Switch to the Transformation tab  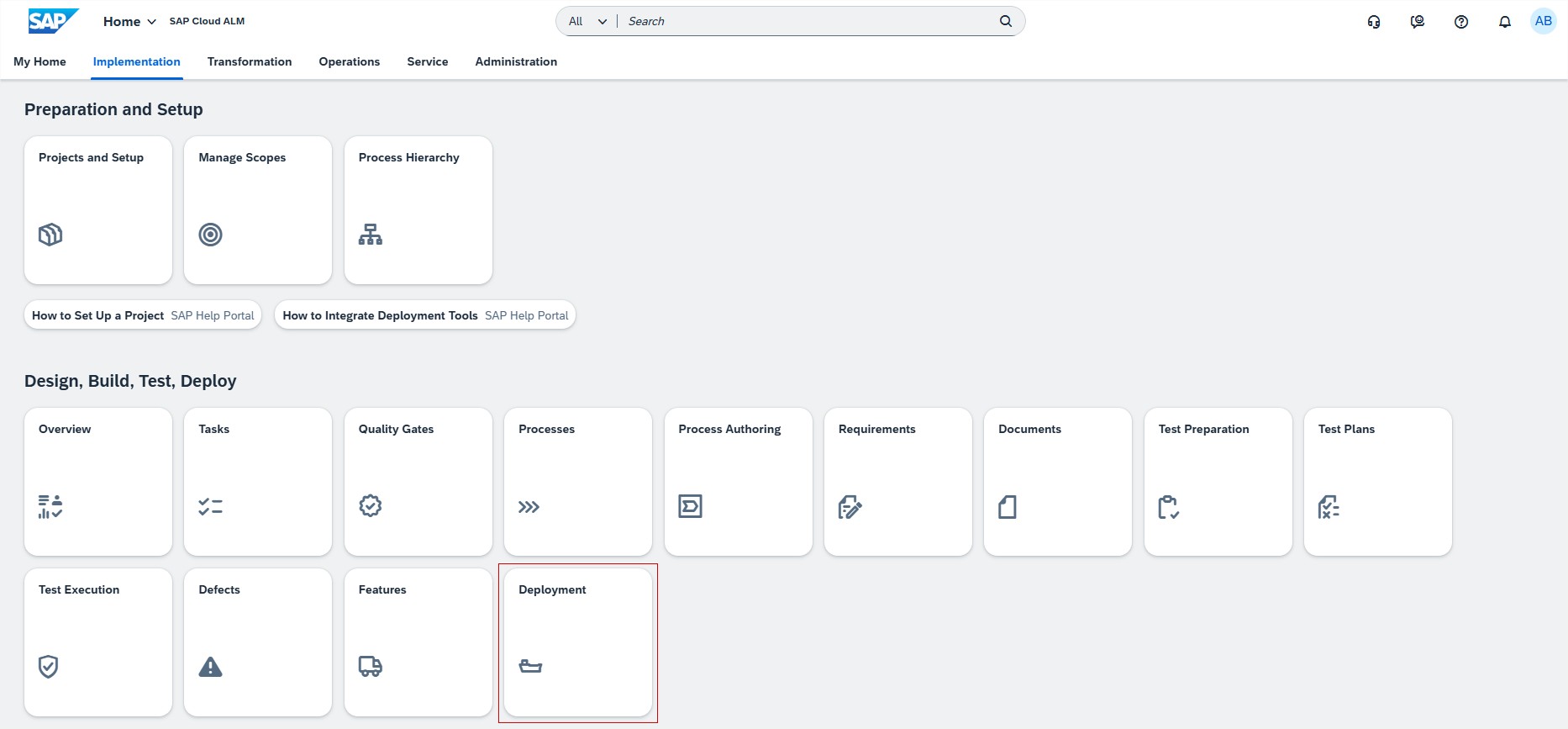[x=250, y=61]
